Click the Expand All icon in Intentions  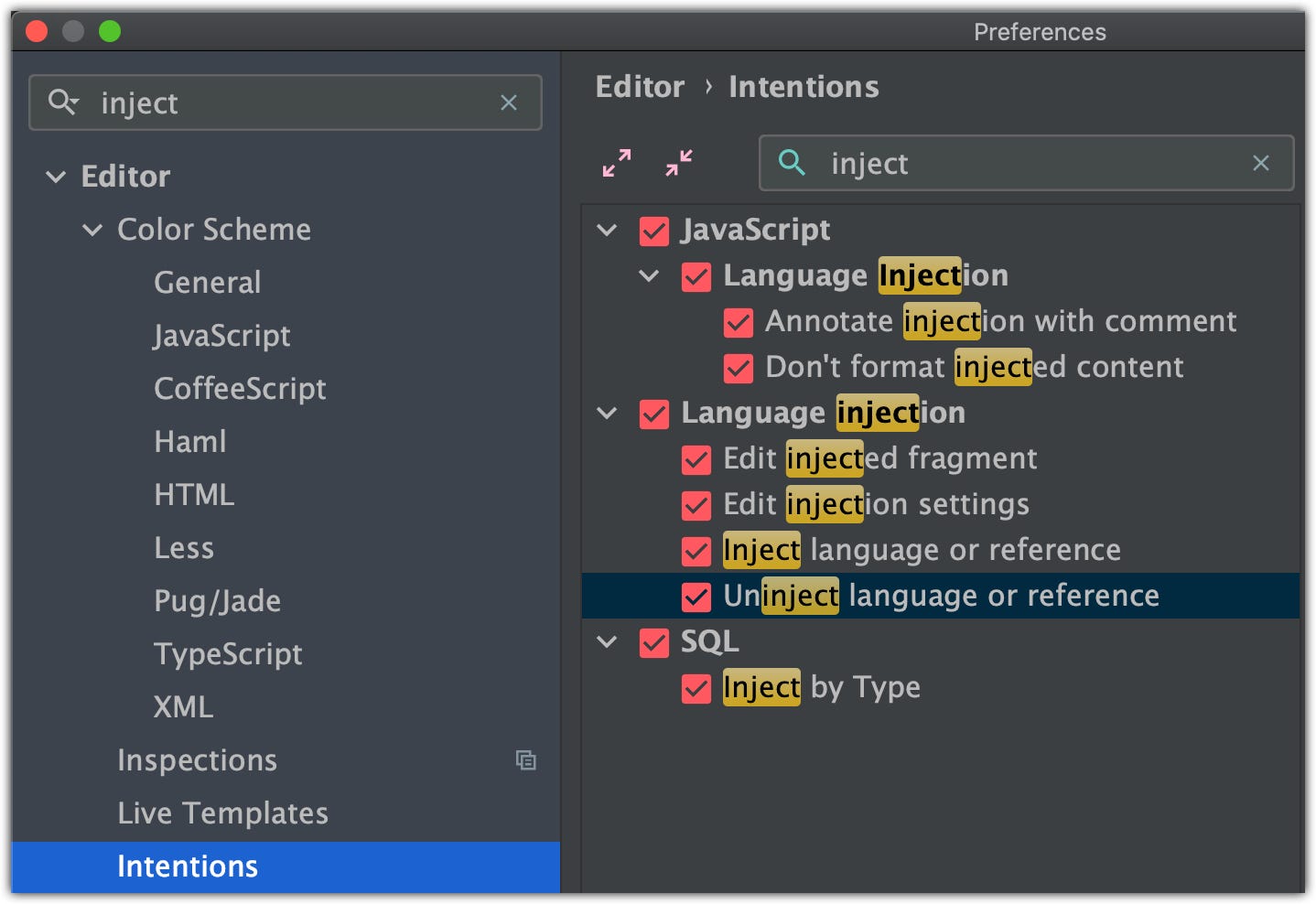(617, 163)
